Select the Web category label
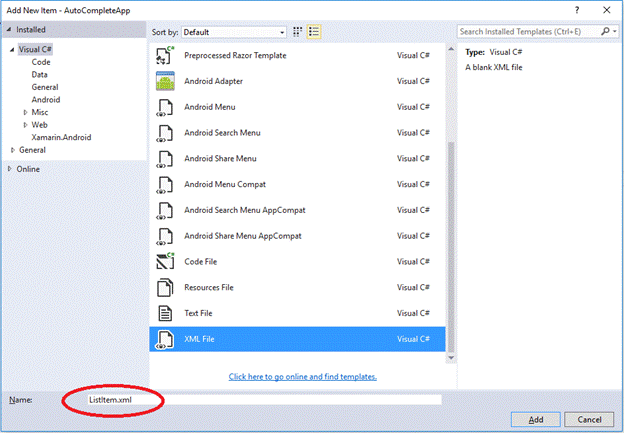The height and width of the screenshot is (433, 624). point(39,125)
